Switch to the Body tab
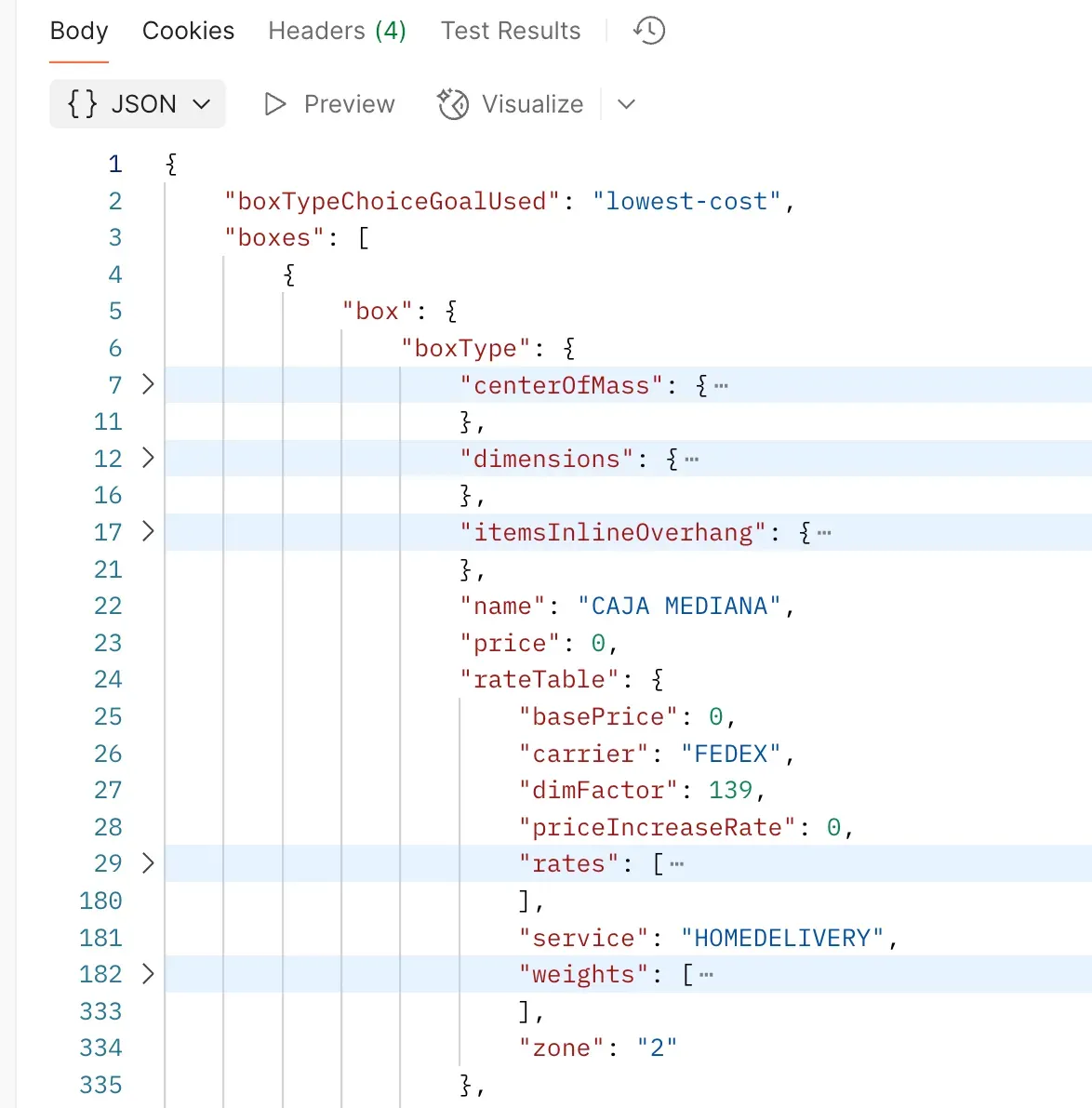Viewport: 1092px width, 1108px height. [79, 31]
